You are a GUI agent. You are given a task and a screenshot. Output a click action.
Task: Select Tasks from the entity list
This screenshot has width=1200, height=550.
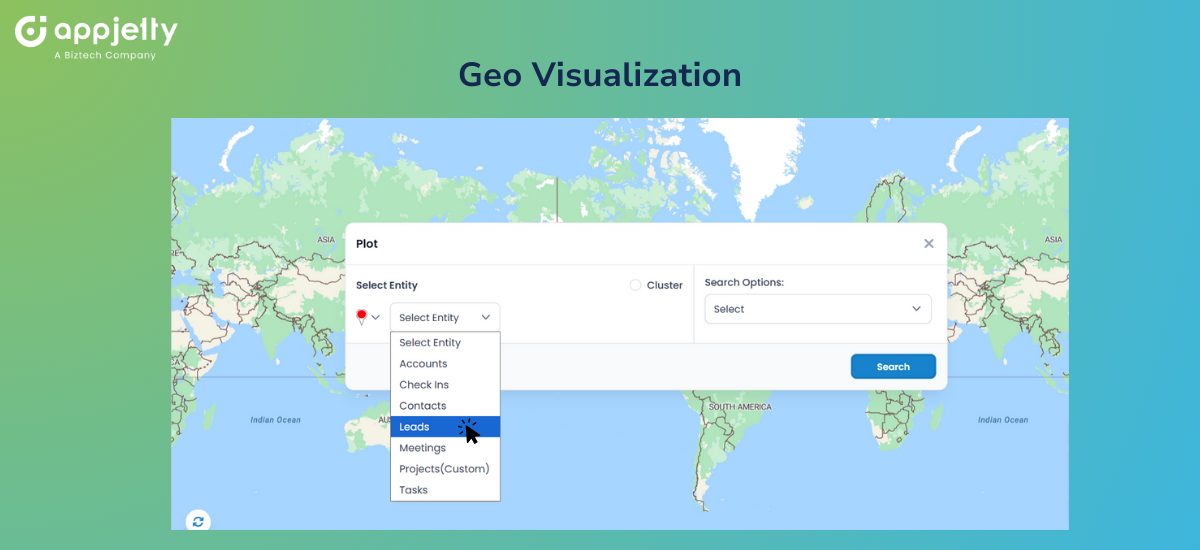[413, 490]
